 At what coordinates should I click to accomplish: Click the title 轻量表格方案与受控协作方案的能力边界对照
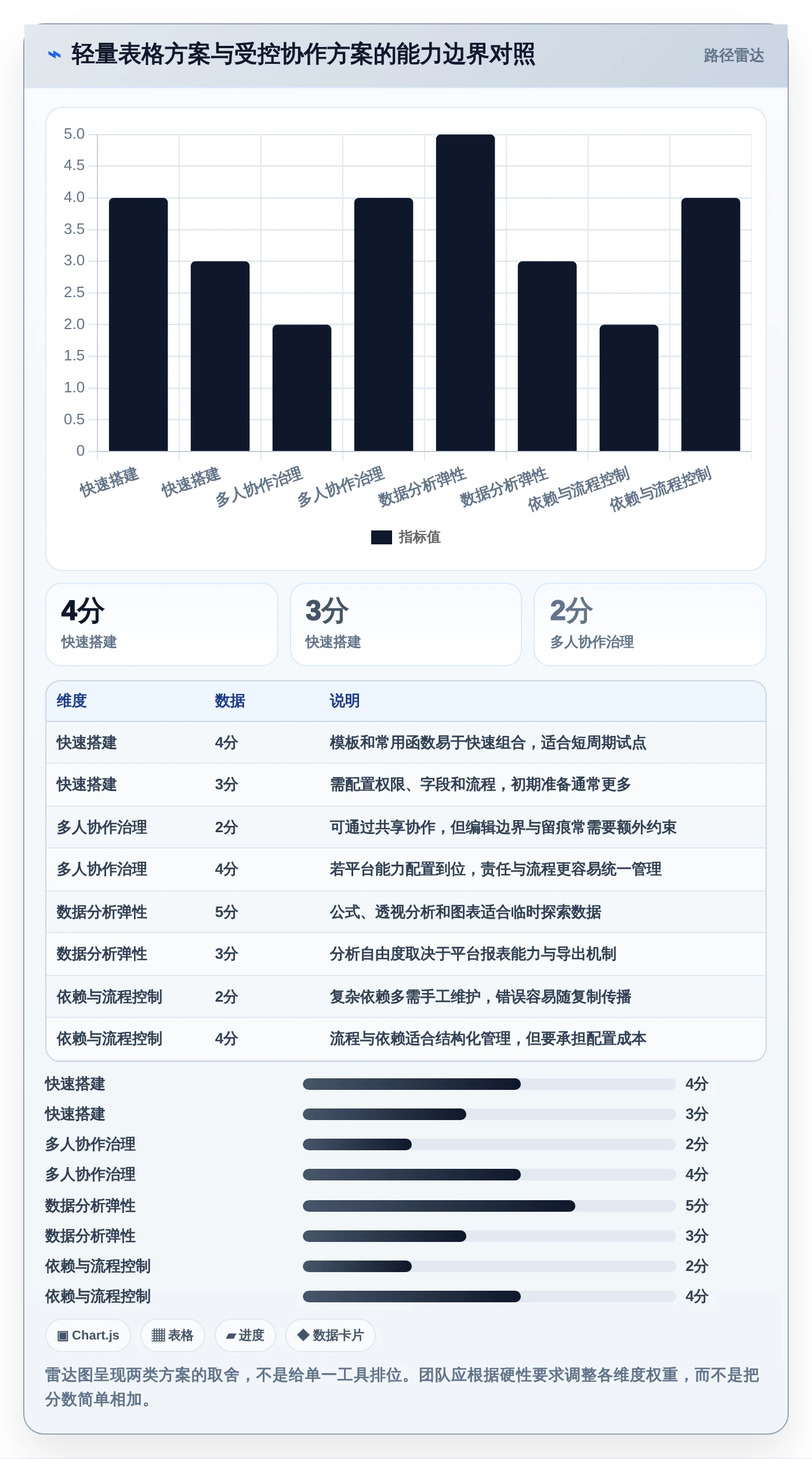pos(303,55)
